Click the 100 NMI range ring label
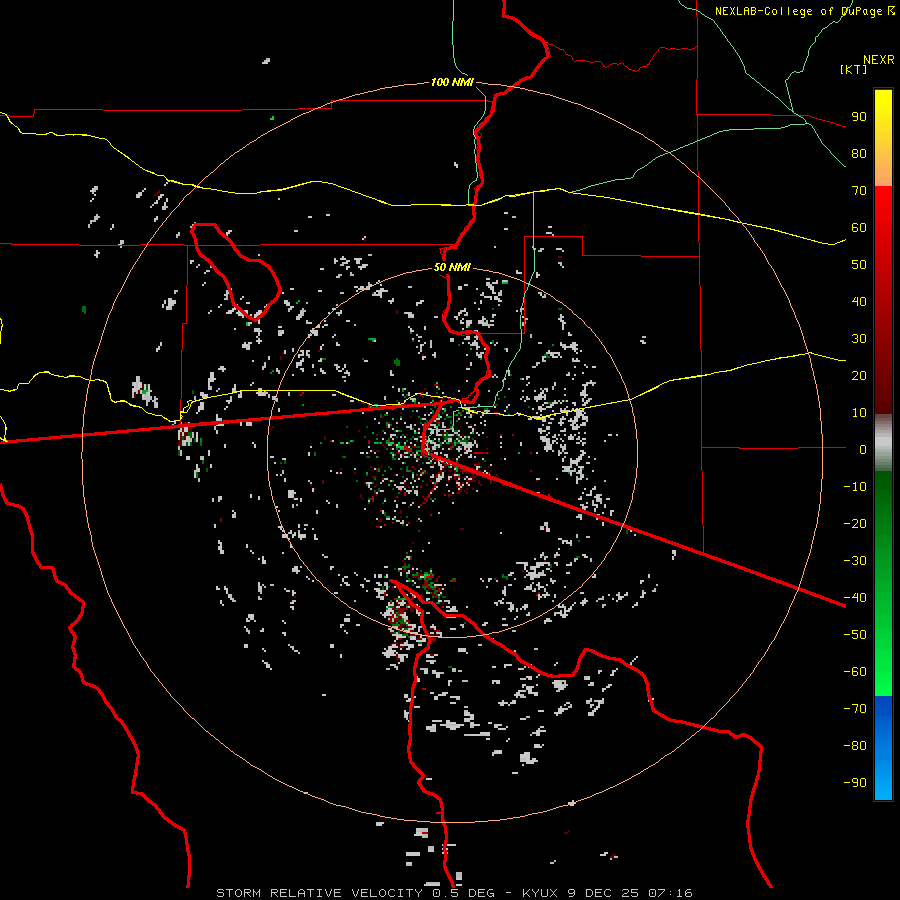 point(452,82)
